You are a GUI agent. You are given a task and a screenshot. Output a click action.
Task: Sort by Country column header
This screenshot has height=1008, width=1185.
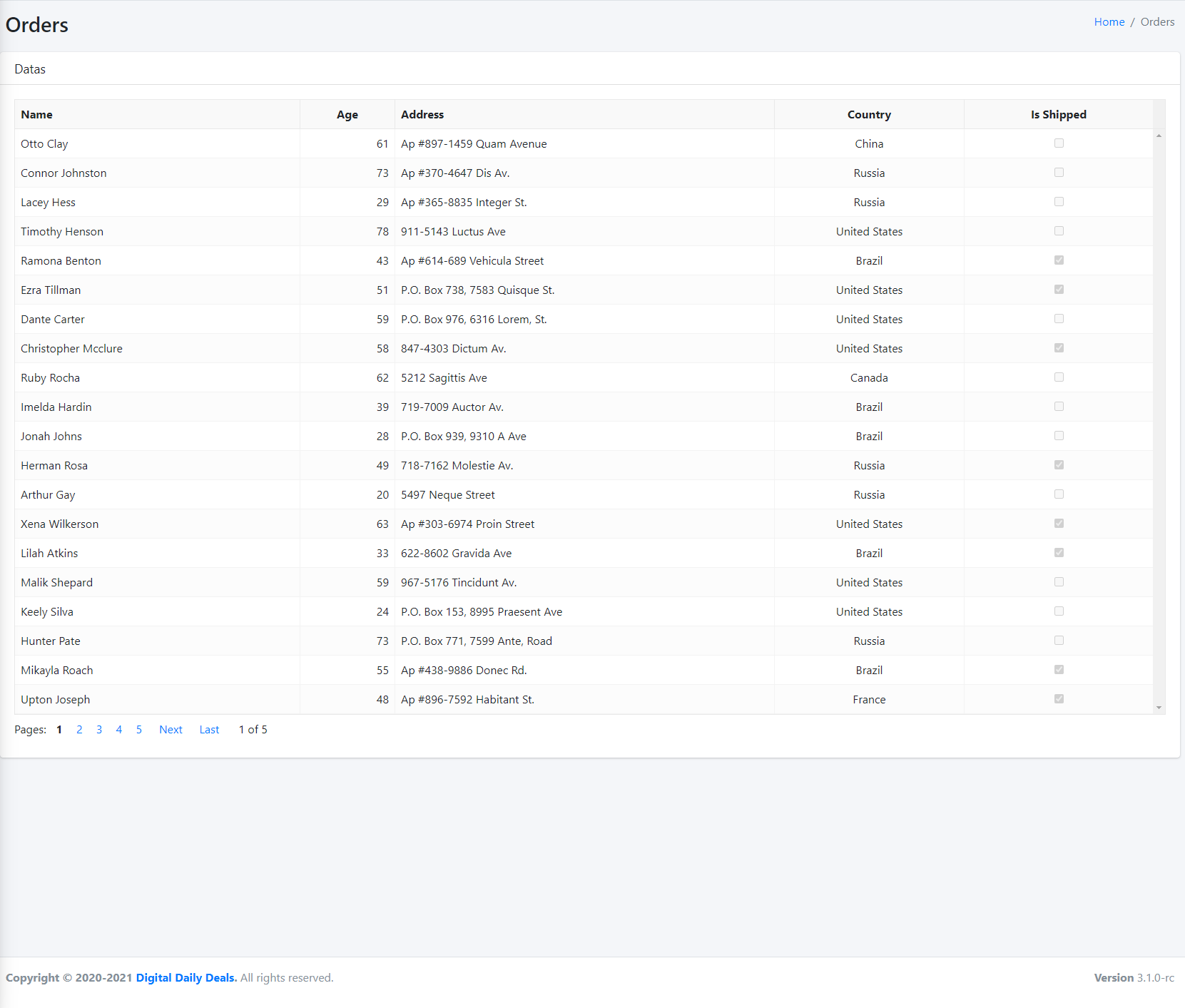[x=868, y=114]
